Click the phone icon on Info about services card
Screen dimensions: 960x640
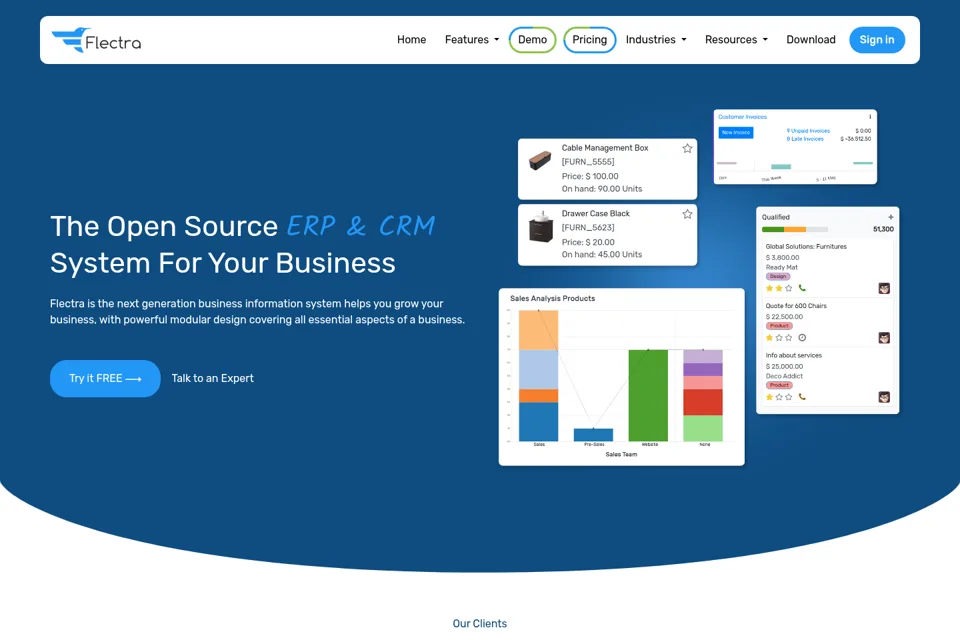coord(802,397)
